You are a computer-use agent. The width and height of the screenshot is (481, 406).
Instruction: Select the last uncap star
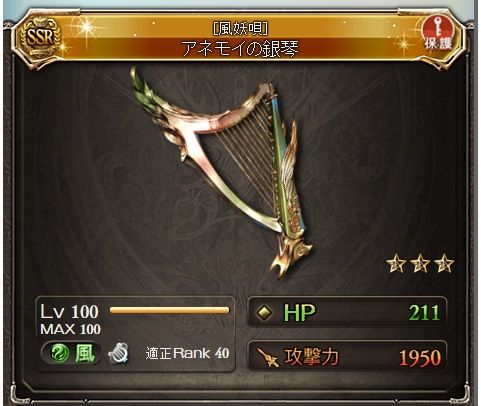[x=444, y=264]
